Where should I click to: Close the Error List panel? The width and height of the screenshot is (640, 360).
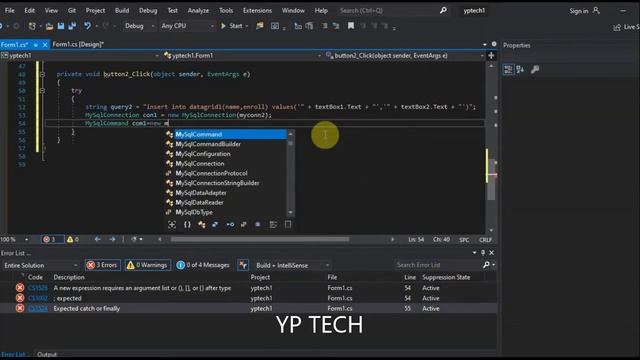pyautogui.click(x=491, y=253)
